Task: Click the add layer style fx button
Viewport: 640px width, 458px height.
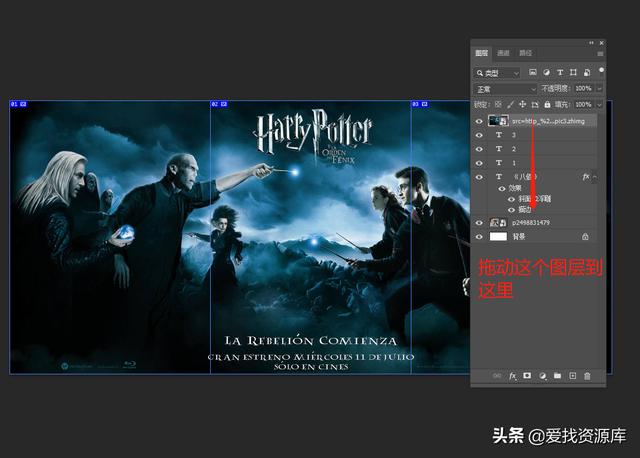Action: (x=512, y=376)
